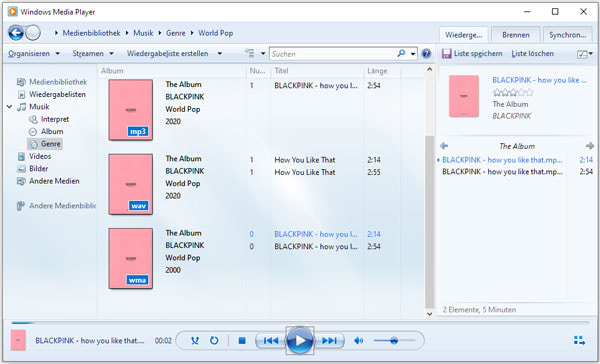Viewport: 600px width, 364px height.
Task: Click Liste speichern
Action: tap(472, 54)
